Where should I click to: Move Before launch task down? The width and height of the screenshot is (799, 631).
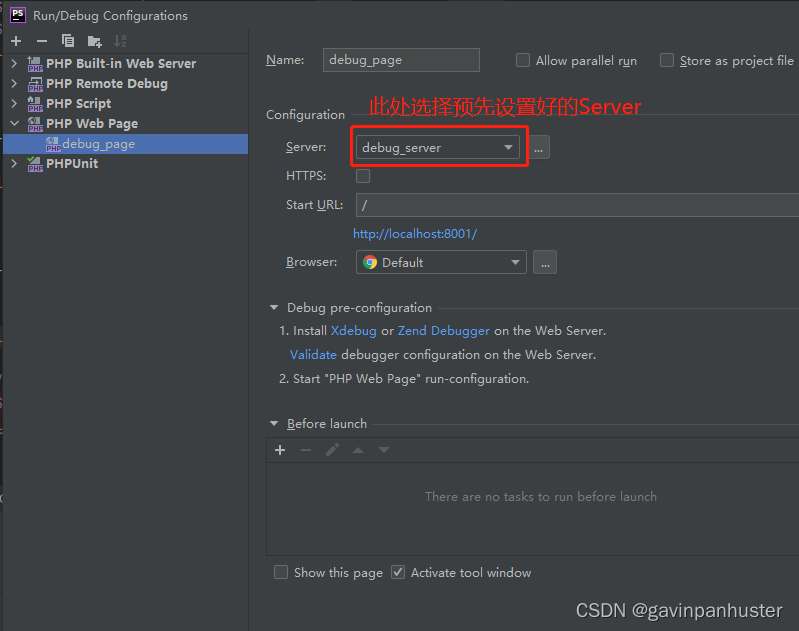pos(384,450)
